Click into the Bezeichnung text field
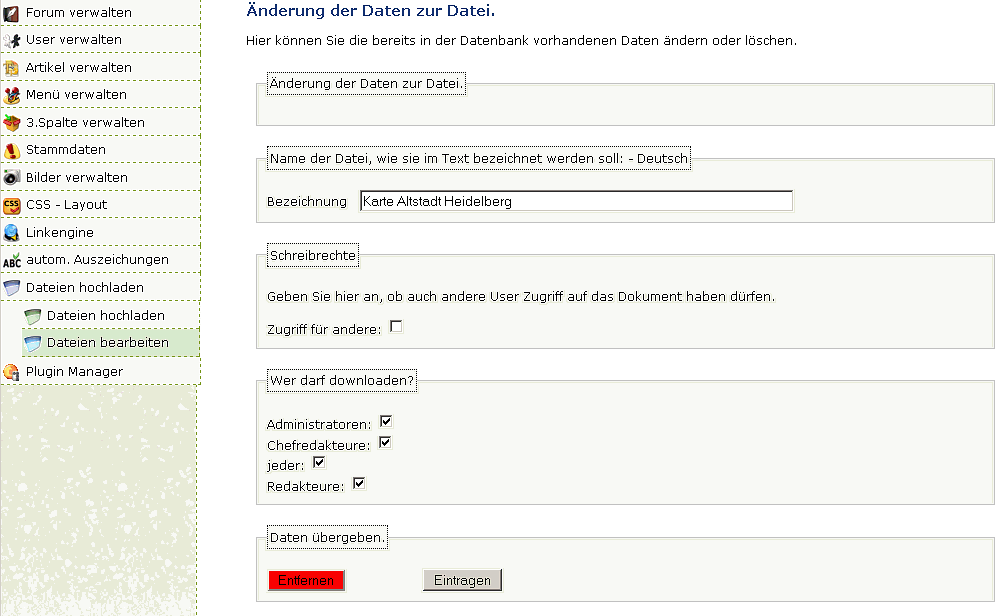1004x616 pixels. tap(575, 201)
